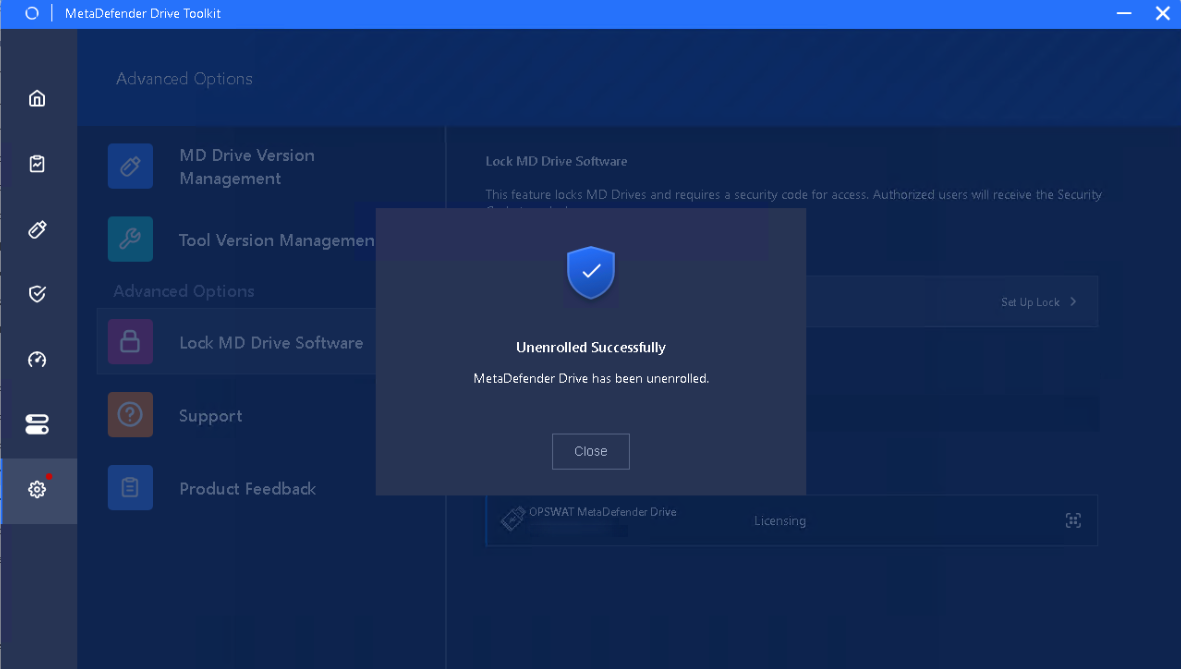Screen dimensions: 1181x669
Task: Open the speedometer sidebar icon
Action: click(x=37, y=359)
